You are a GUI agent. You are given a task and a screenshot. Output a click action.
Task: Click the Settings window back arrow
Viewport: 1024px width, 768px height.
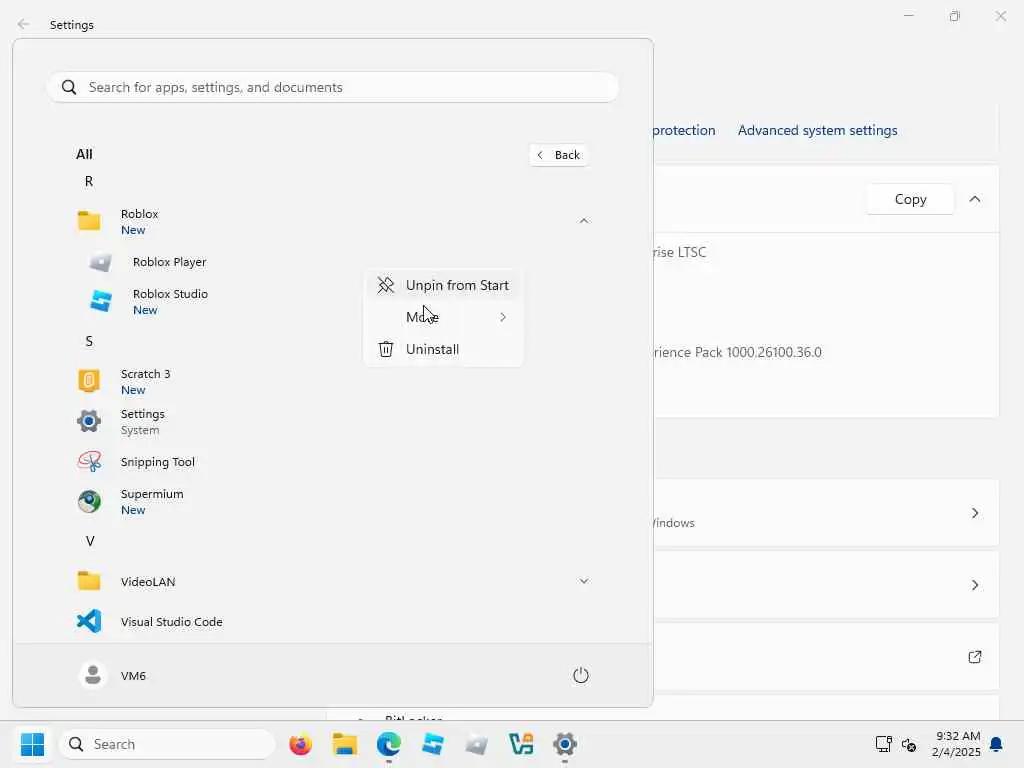[24, 24]
